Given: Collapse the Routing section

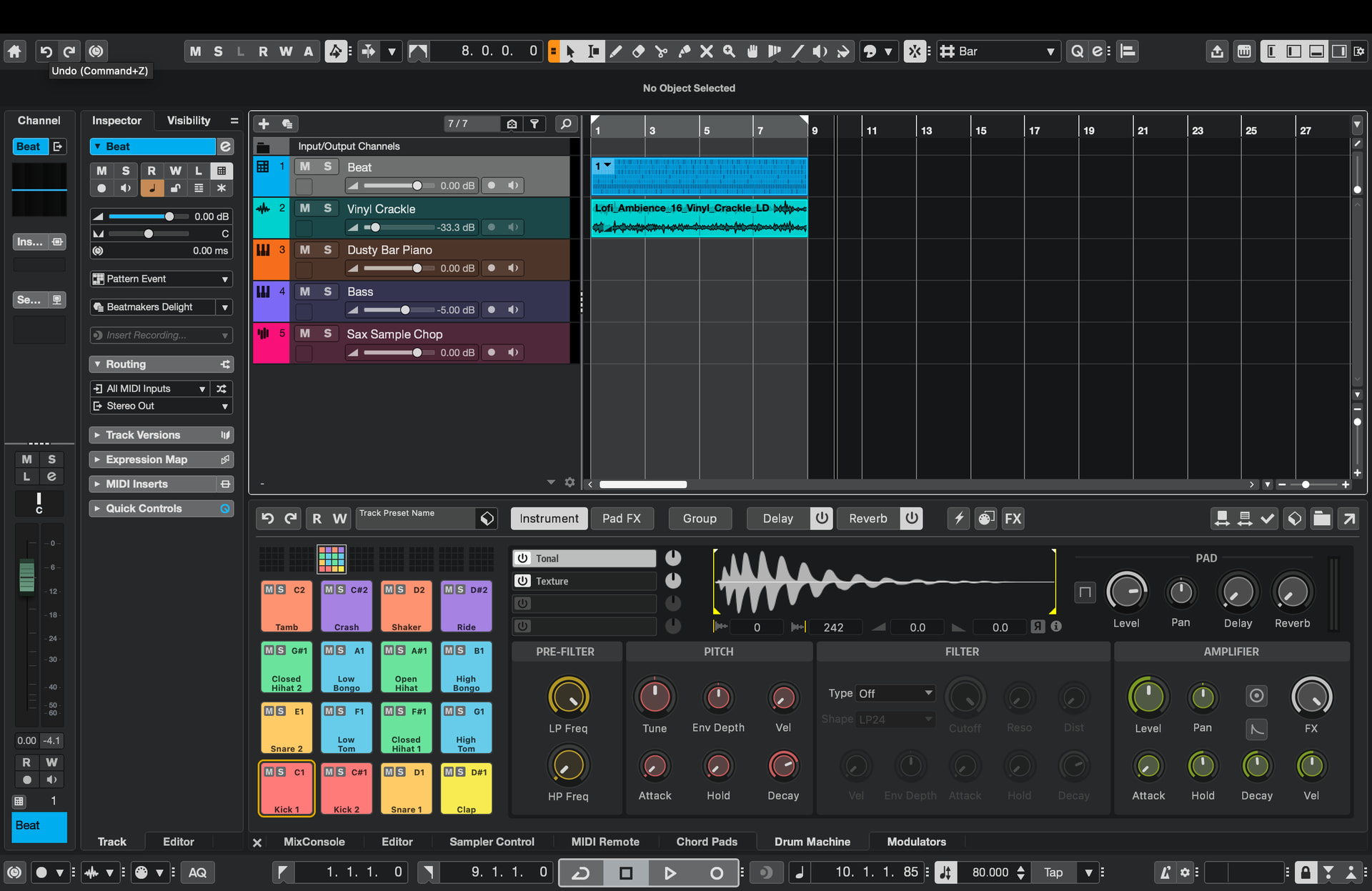Looking at the screenshot, I should click(161, 364).
